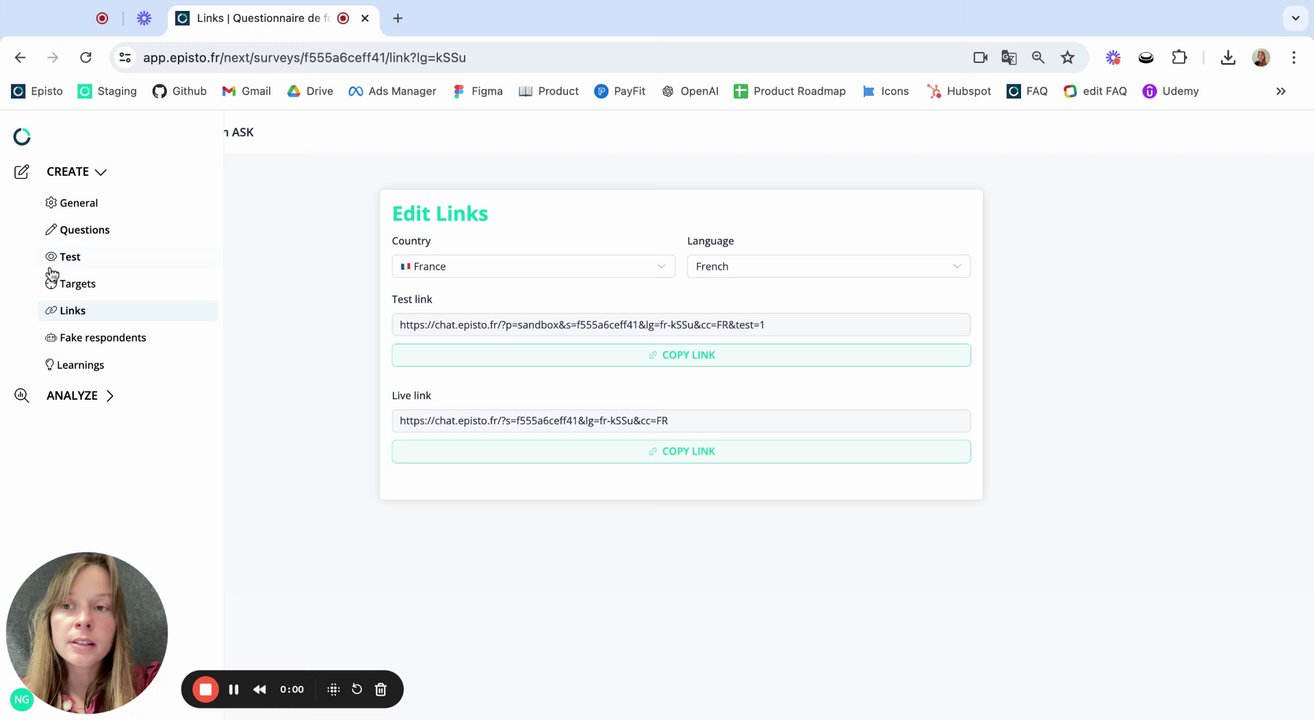The height and width of the screenshot is (720, 1314).
Task: Delete the recording with the trash icon
Action: [x=381, y=689]
